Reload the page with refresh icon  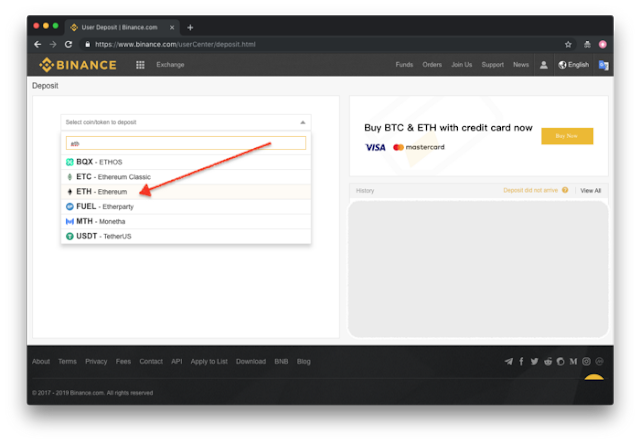[x=68, y=45]
